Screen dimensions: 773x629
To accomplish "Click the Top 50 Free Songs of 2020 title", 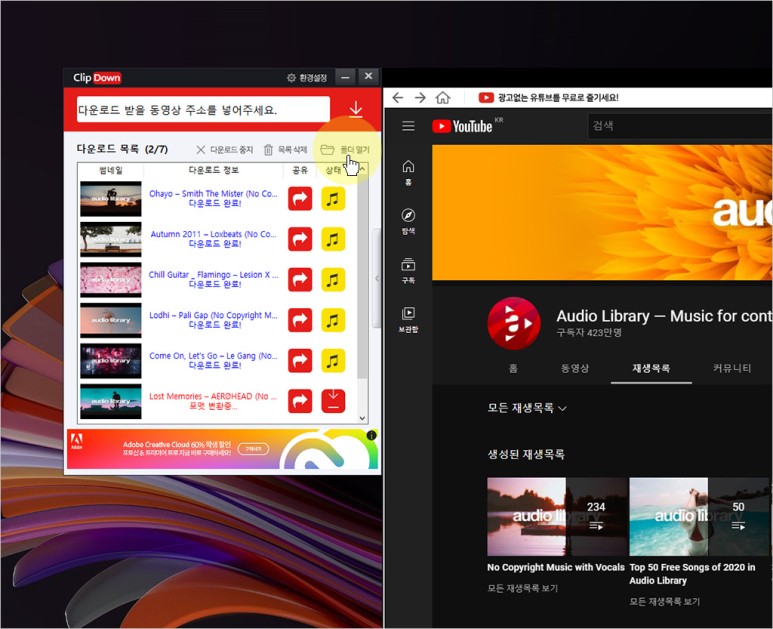I will (x=692, y=574).
